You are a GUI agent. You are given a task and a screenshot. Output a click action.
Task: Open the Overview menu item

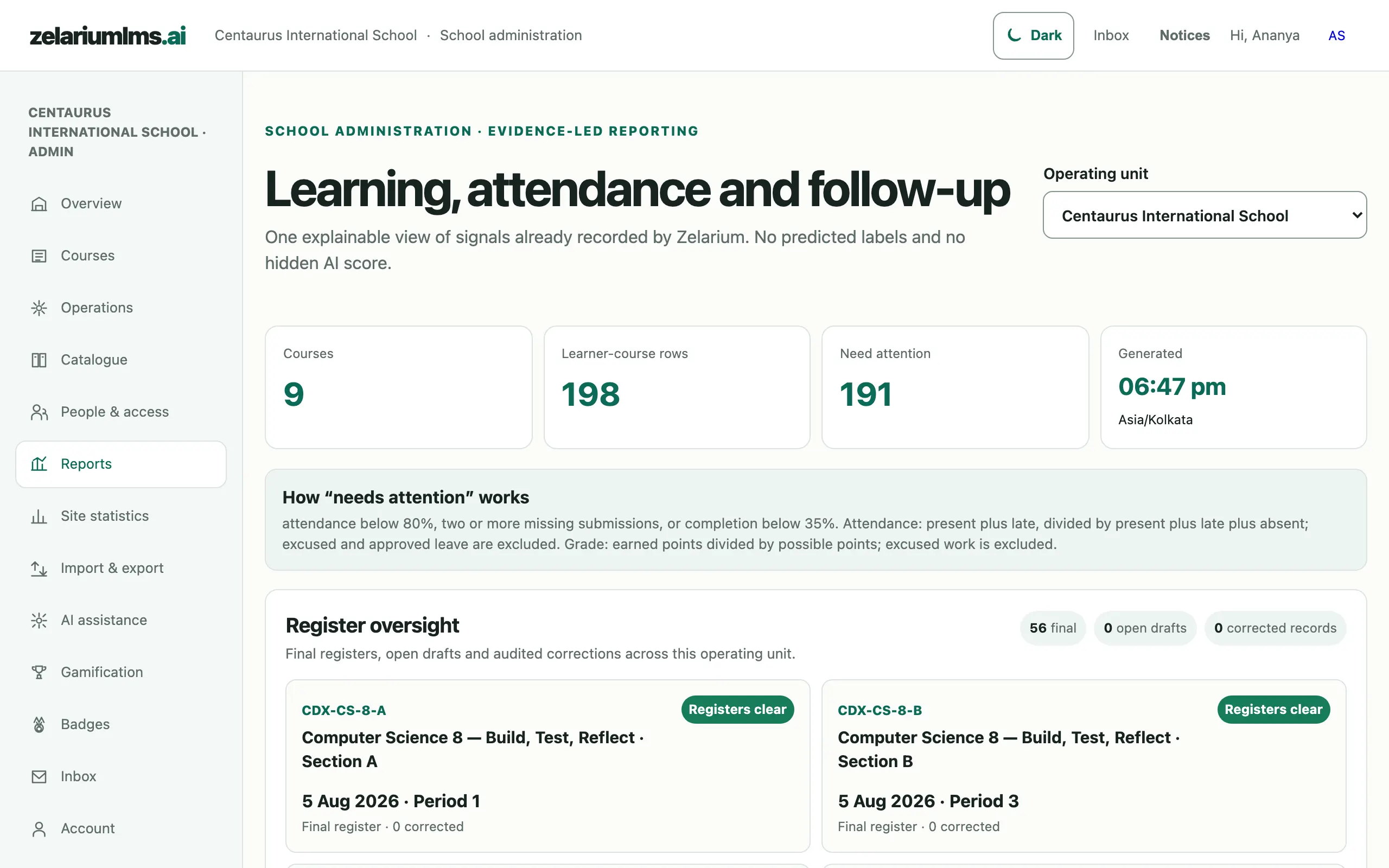pyautogui.click(x=120, y=204)
